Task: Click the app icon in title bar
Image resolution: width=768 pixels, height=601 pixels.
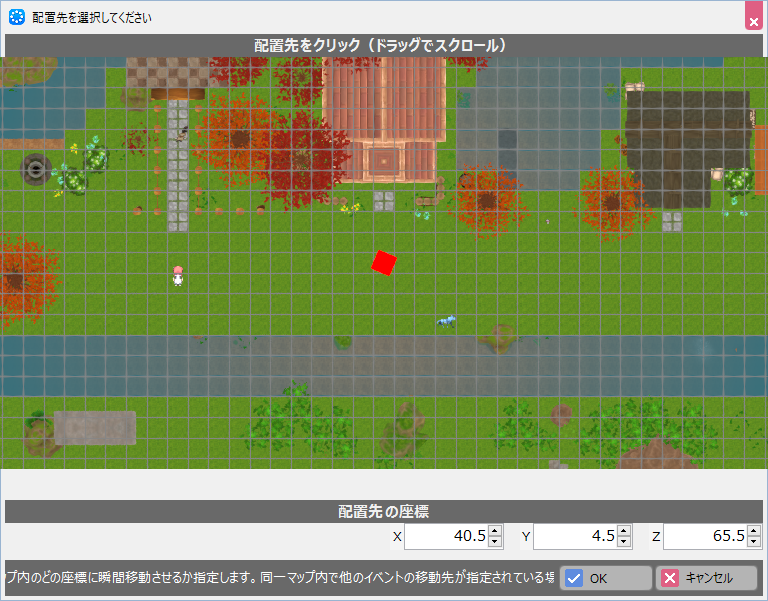Action: click(x=16, y=18)
